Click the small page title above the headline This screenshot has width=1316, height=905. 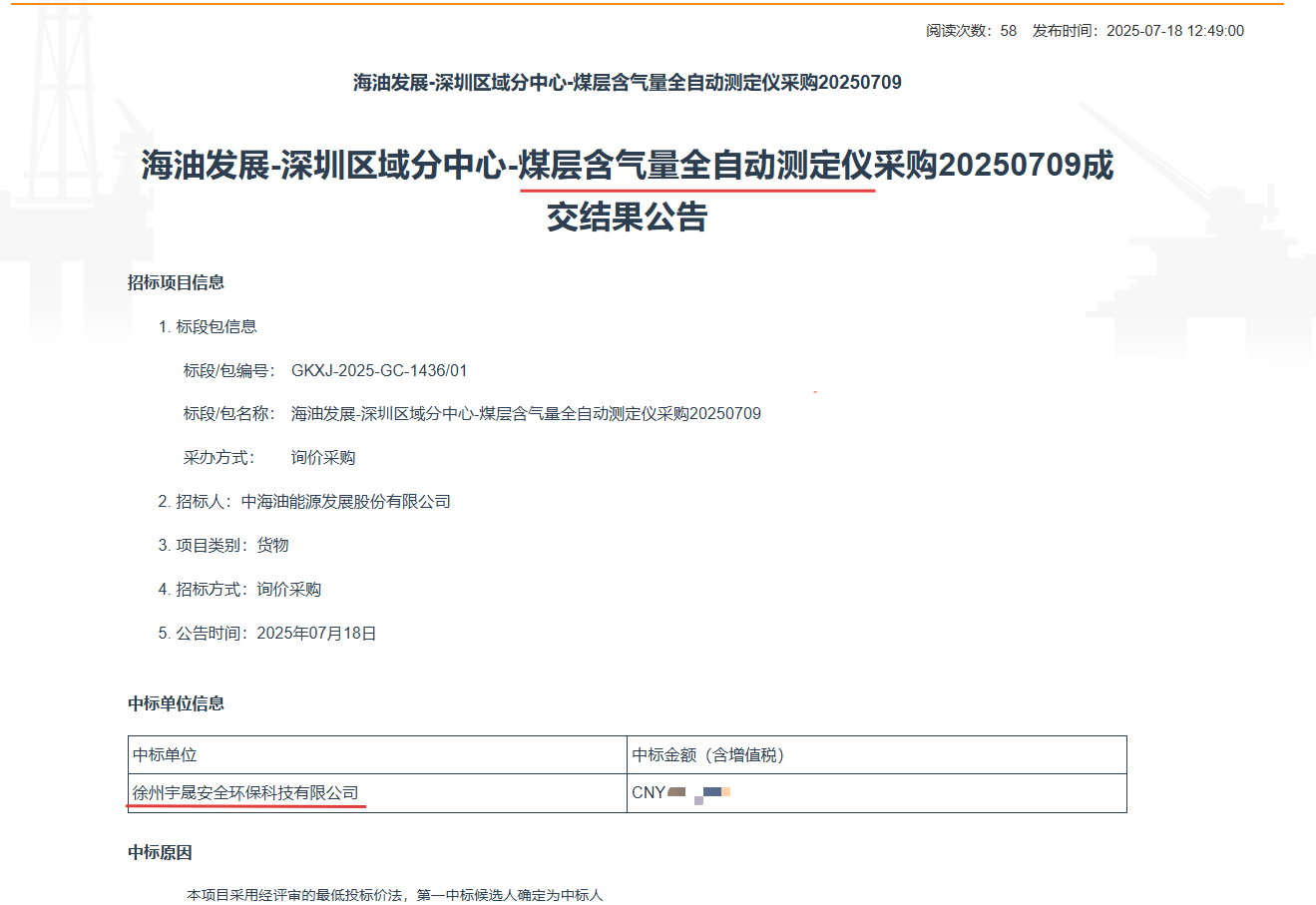coord(628,83)
